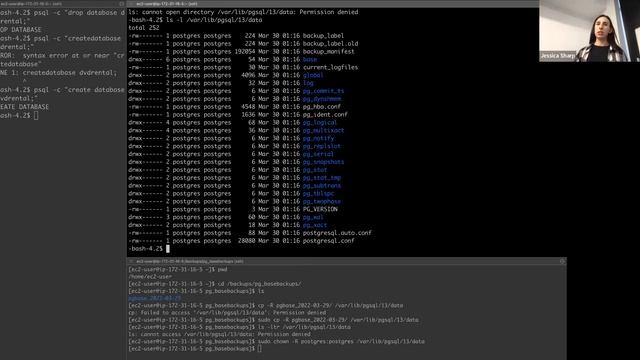
Task: Click the postgresql.conf file name
Action: click(329, 241)
